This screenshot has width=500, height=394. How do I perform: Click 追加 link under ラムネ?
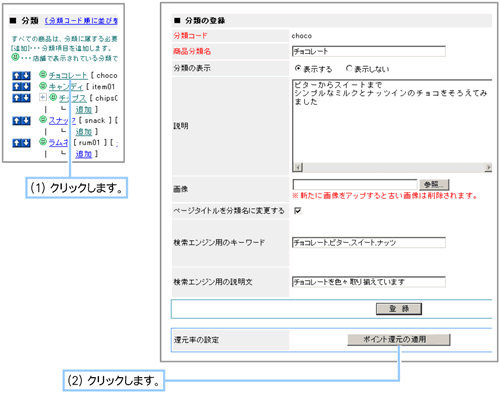pyautogui.click(x=84, y=154)
